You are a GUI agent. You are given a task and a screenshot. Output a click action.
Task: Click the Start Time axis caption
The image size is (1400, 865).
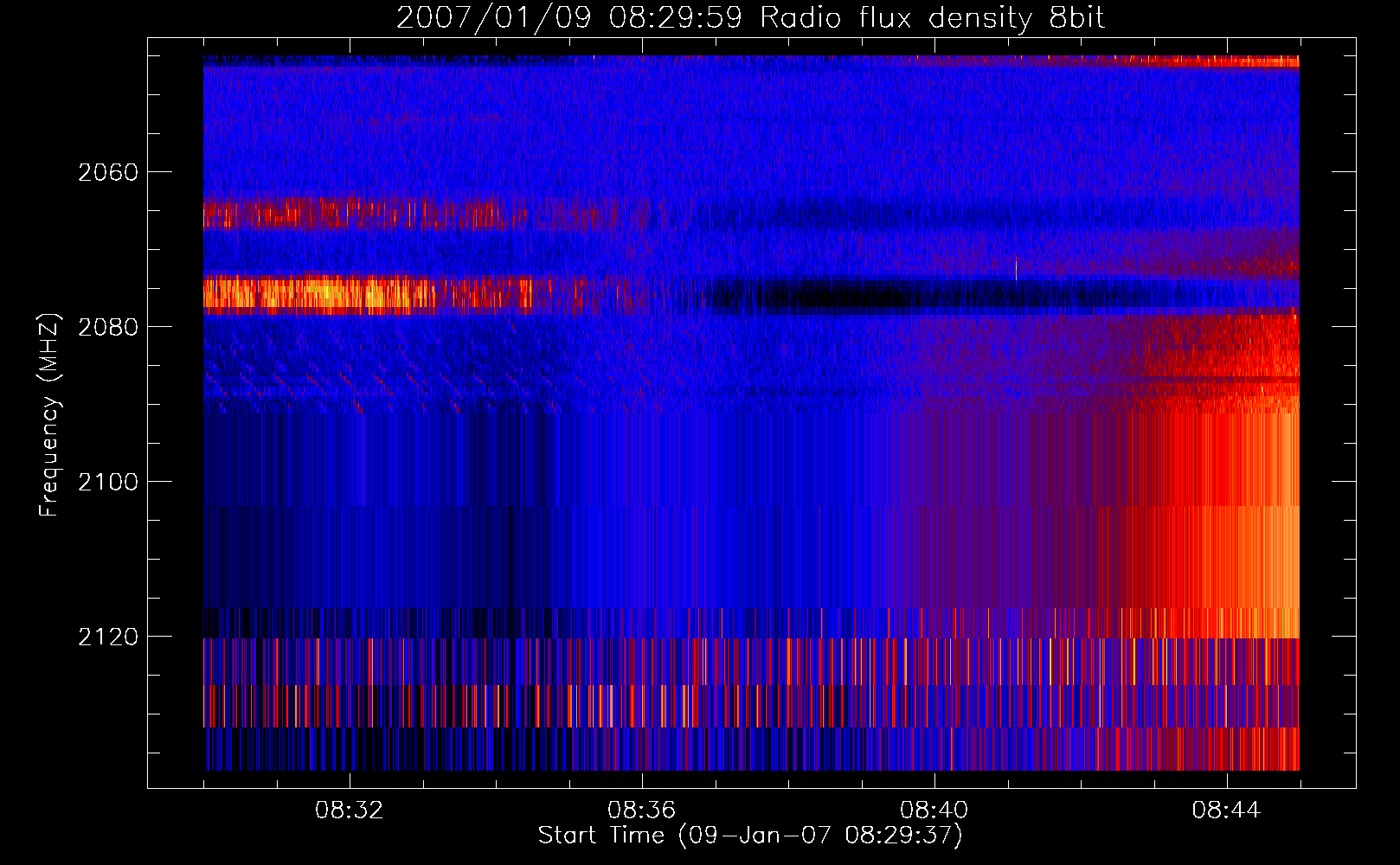pos(750,836)
